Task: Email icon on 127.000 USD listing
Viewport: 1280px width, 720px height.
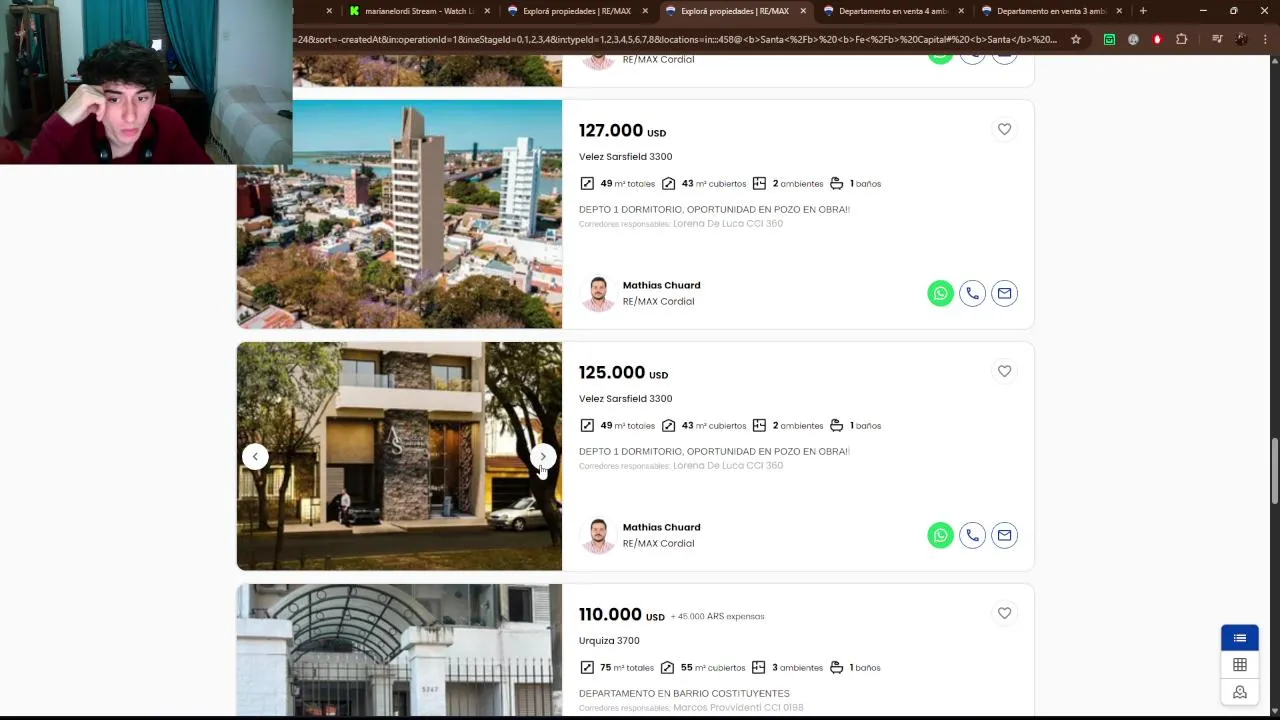Action: click(x=1004, y=293)
